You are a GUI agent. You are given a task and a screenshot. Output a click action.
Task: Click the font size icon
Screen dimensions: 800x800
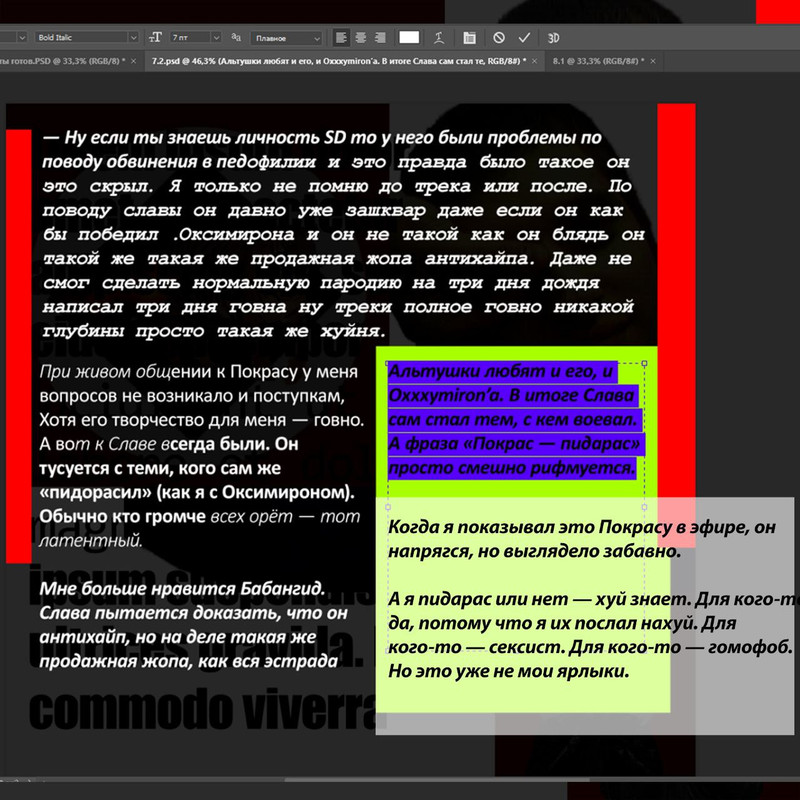[x=155, y=37]
